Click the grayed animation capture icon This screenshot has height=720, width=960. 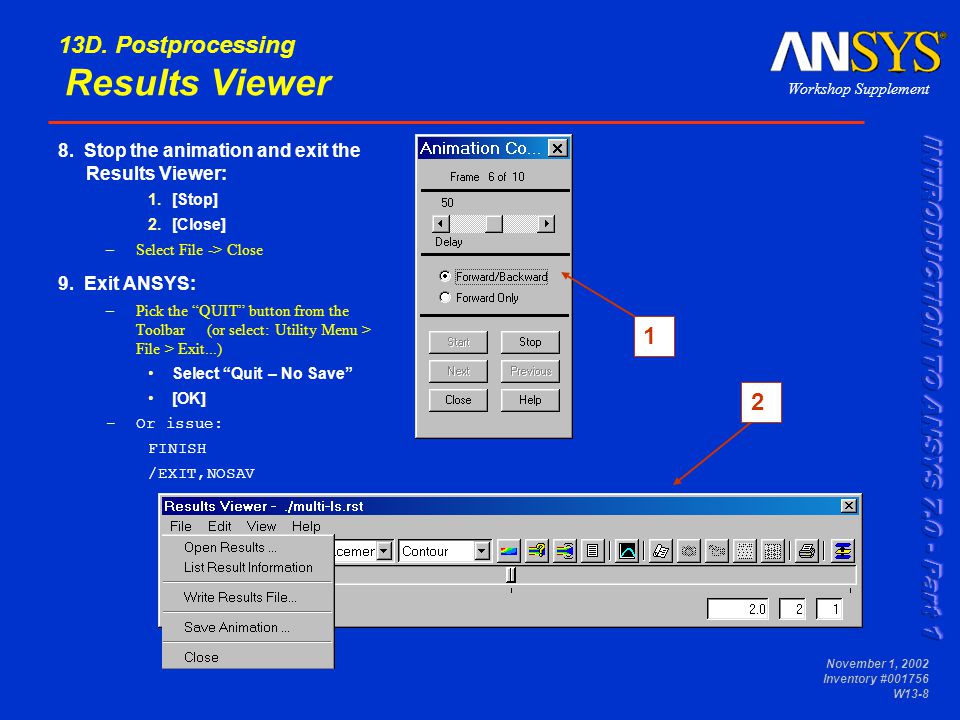pos(717,551)
